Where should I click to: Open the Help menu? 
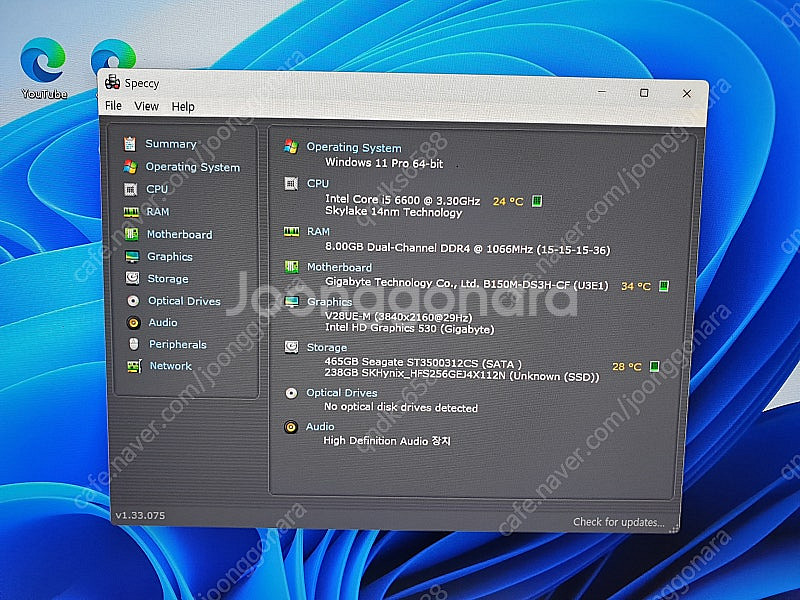(183, 106)
